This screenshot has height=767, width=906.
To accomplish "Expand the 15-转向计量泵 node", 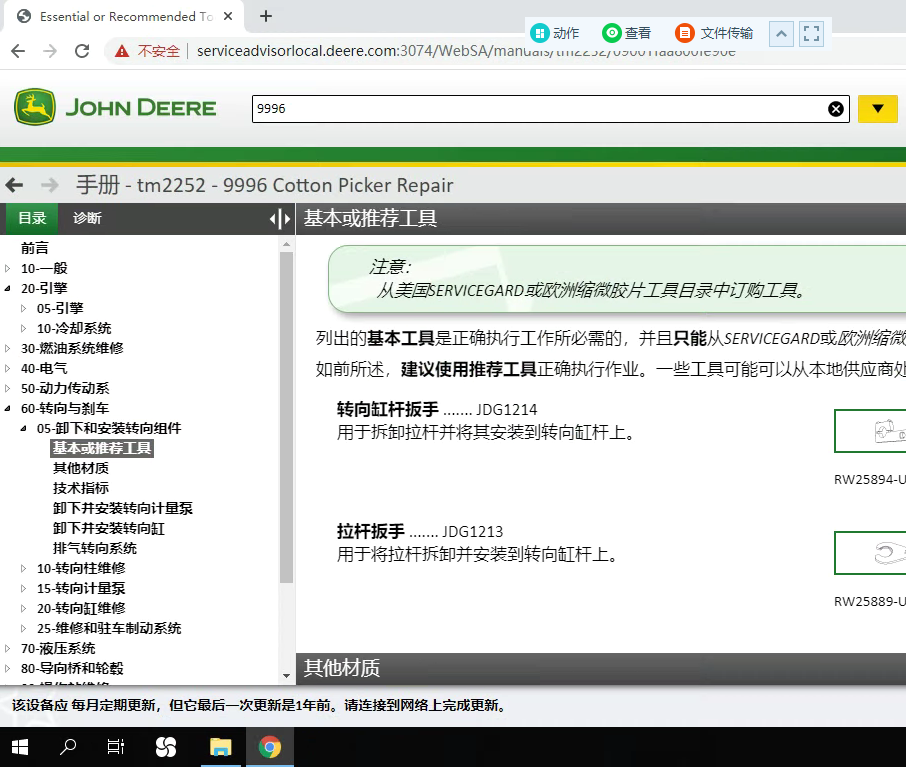I will pyautogui.click(x=24, y=588).
